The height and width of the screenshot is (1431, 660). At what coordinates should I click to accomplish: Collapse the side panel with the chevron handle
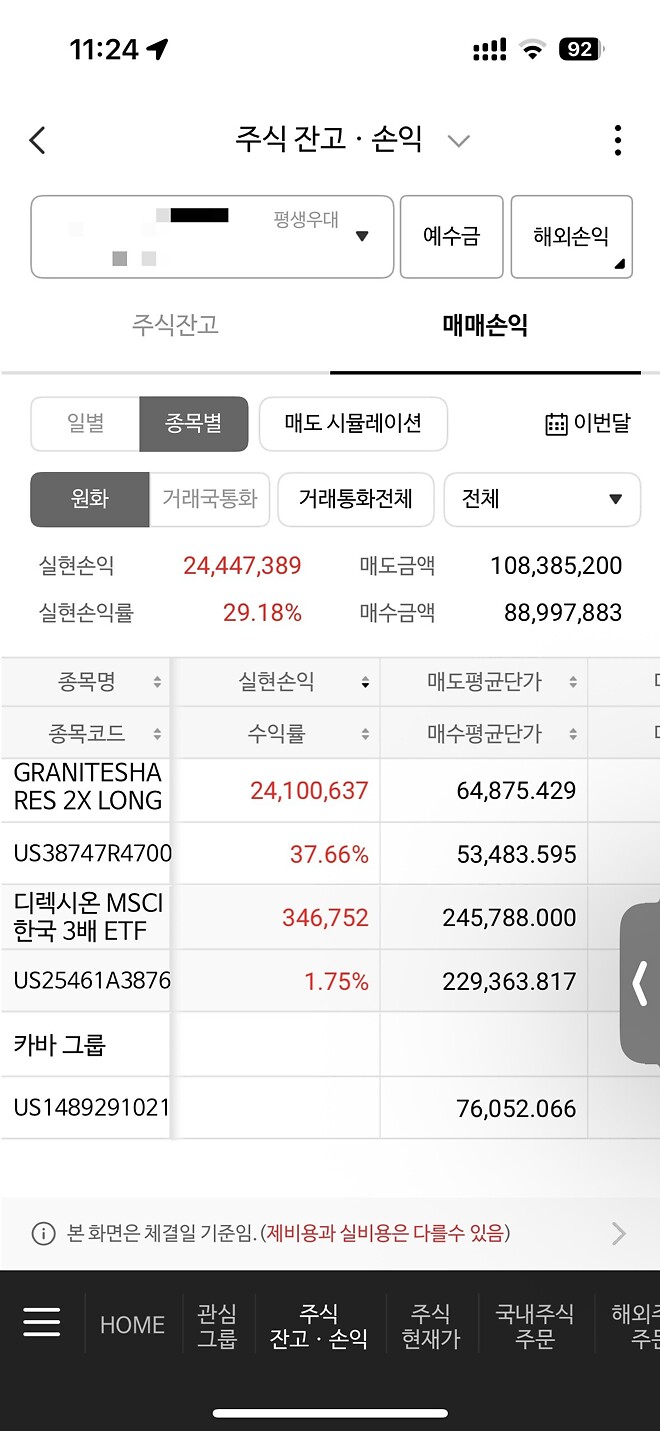pyautogui.click(x=641, y=984)
